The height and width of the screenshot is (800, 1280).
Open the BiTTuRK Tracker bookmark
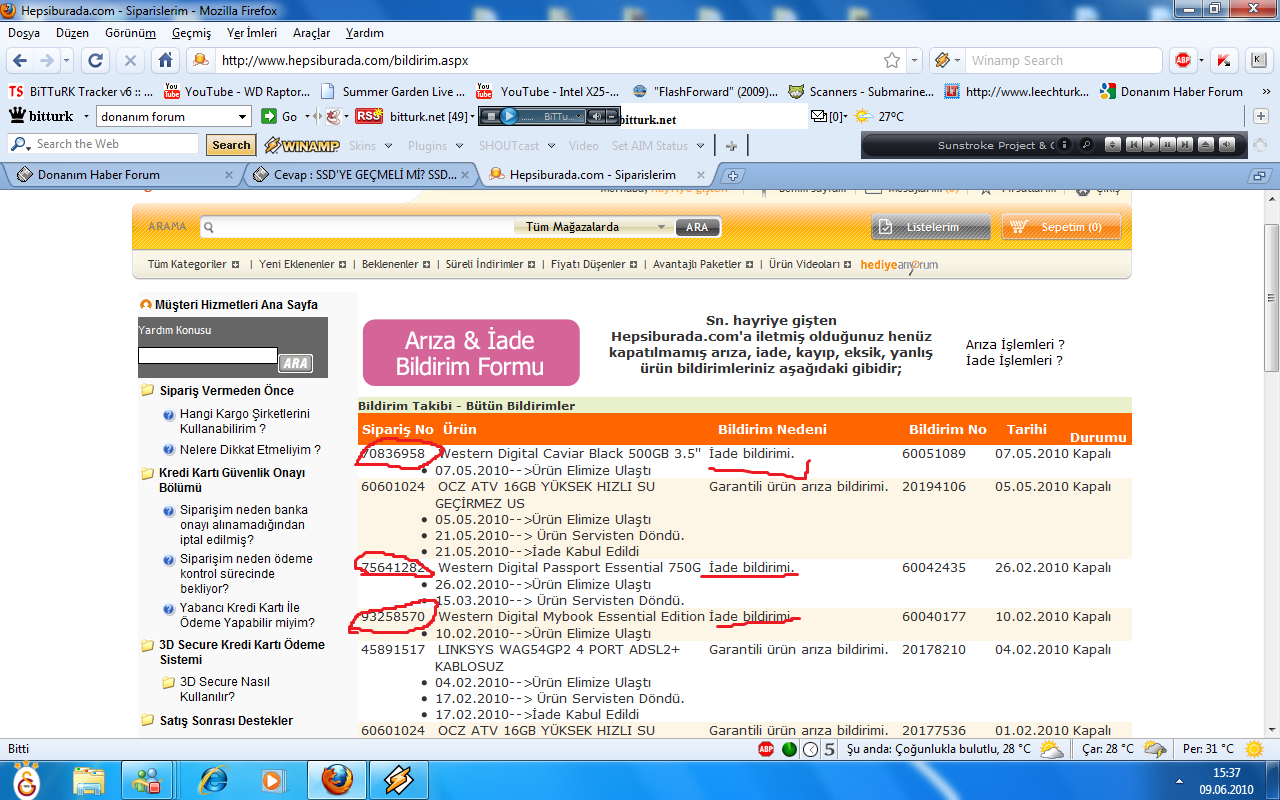pyautogui.click(x=81, y=91)
